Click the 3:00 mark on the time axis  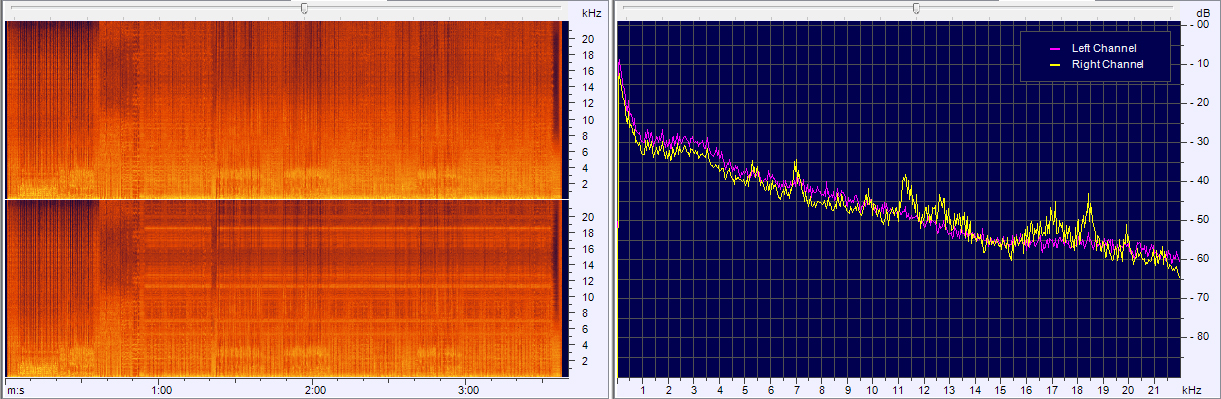[468, 390]
